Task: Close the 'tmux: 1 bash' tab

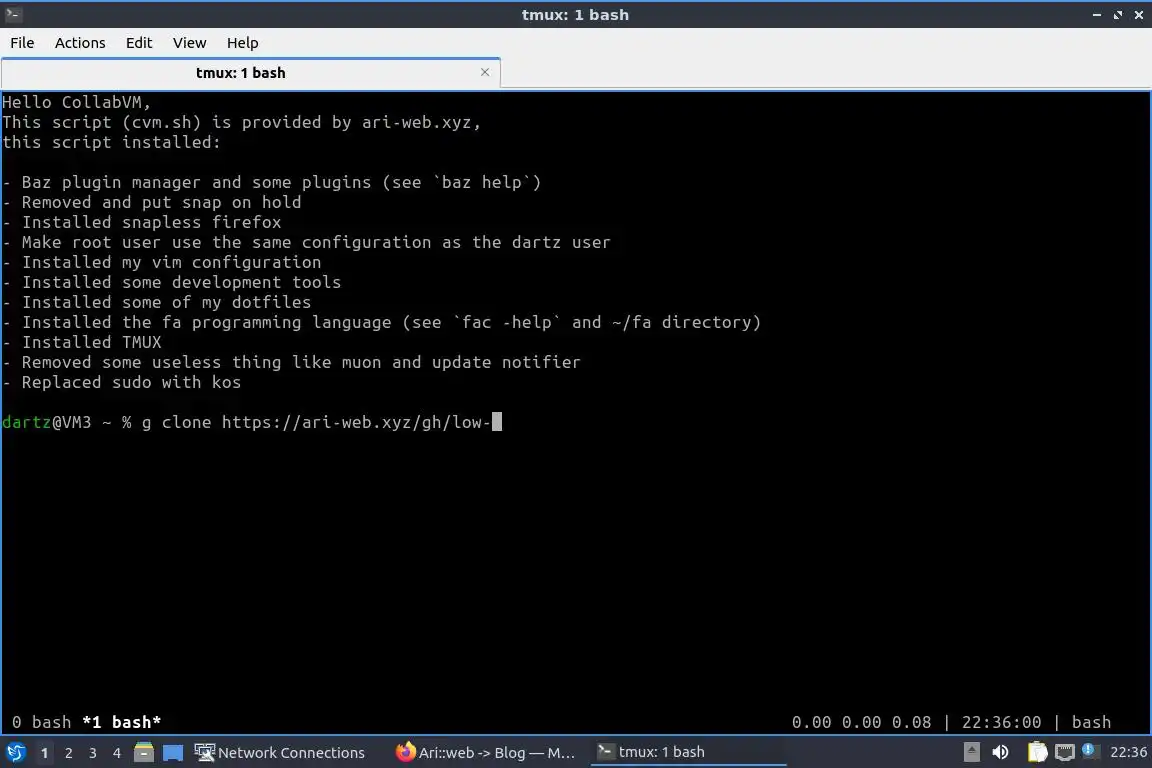Action: (485, 72)
